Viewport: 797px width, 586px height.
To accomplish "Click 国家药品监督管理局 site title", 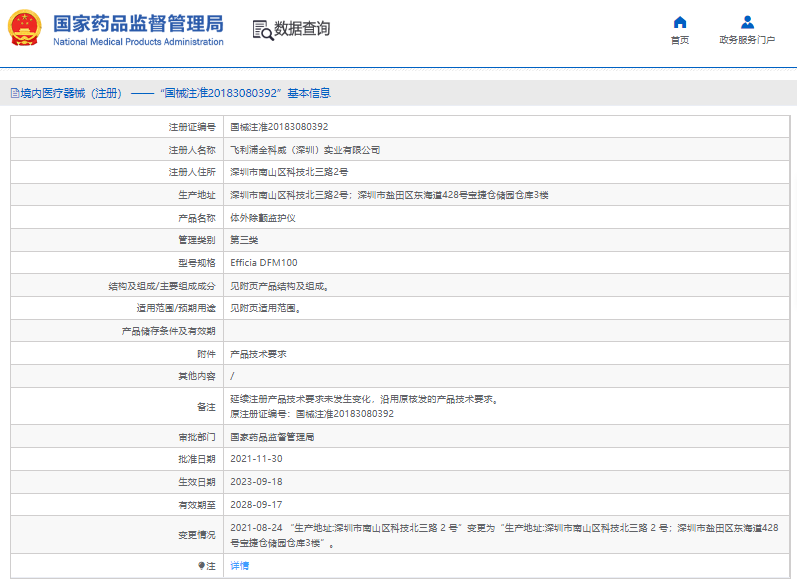I will coord(138,23).
